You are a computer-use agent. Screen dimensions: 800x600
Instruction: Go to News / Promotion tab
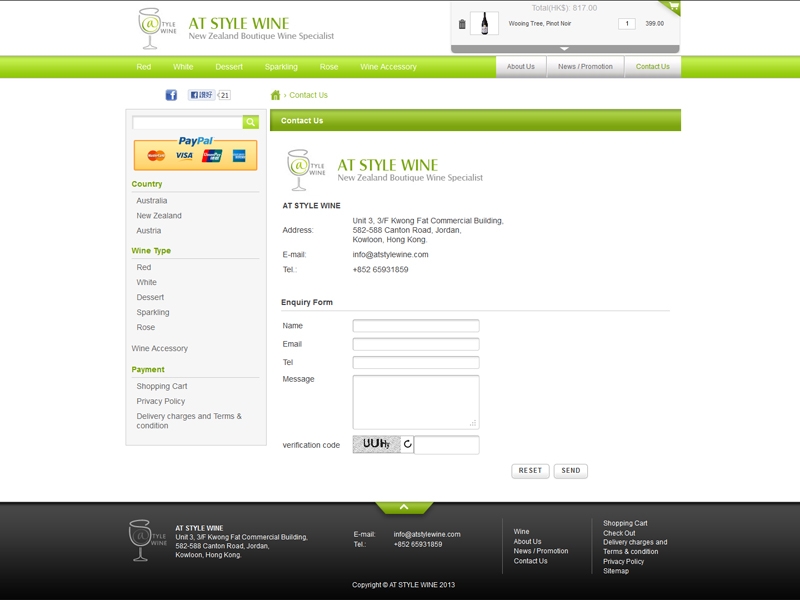(585, 67)
